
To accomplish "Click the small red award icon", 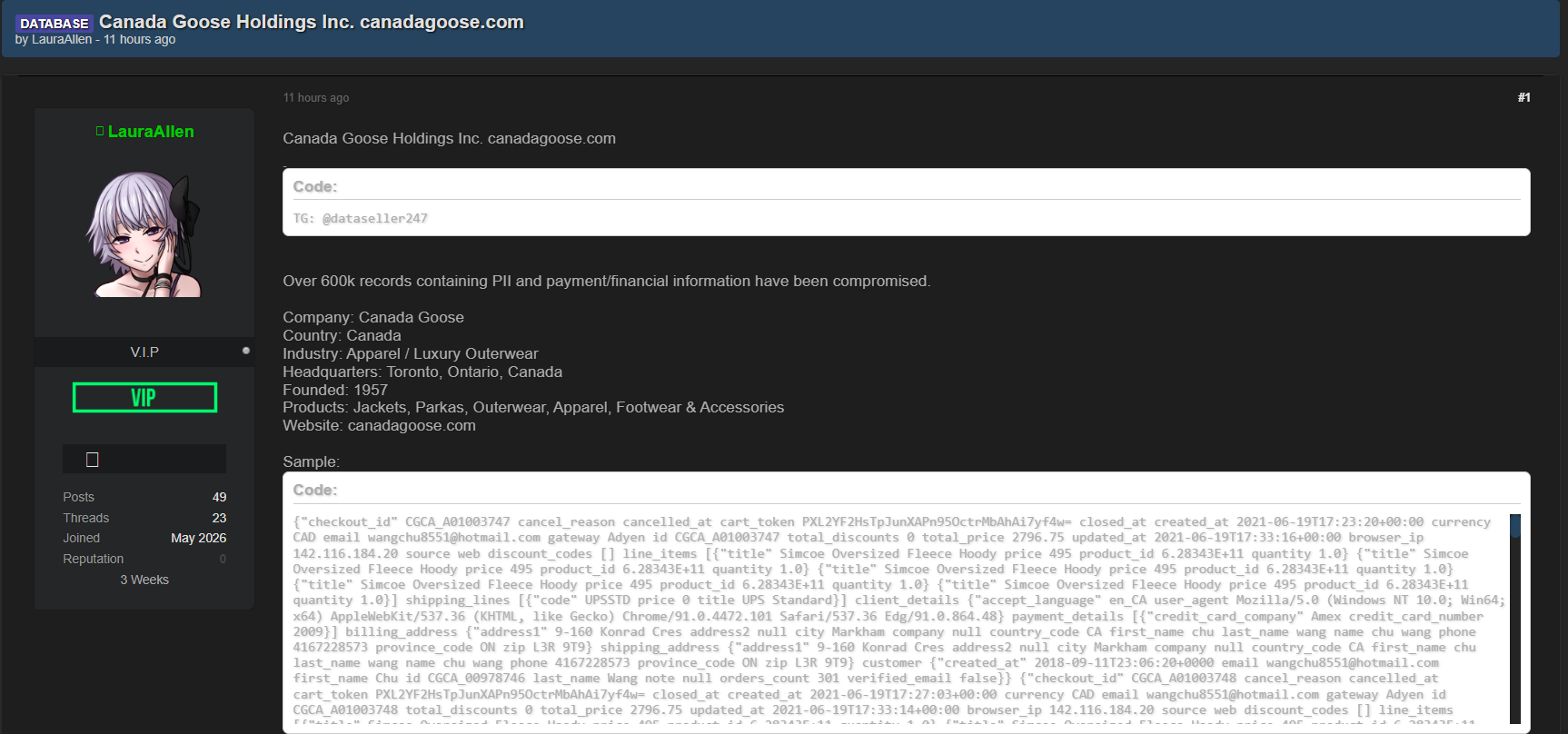I will click(x=92, y=460).
